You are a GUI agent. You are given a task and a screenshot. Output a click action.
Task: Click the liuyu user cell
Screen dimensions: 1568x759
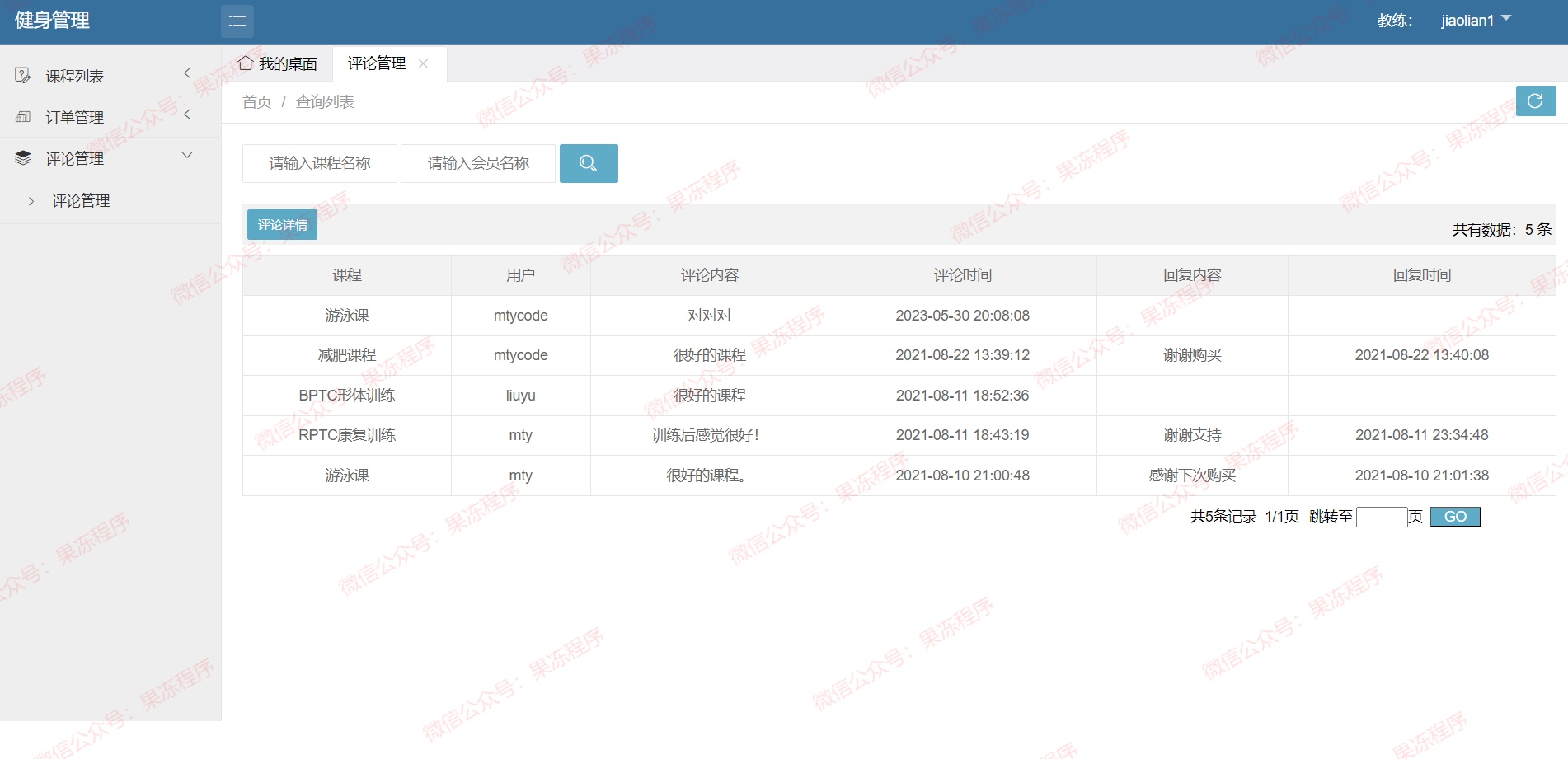click(521, 396)
